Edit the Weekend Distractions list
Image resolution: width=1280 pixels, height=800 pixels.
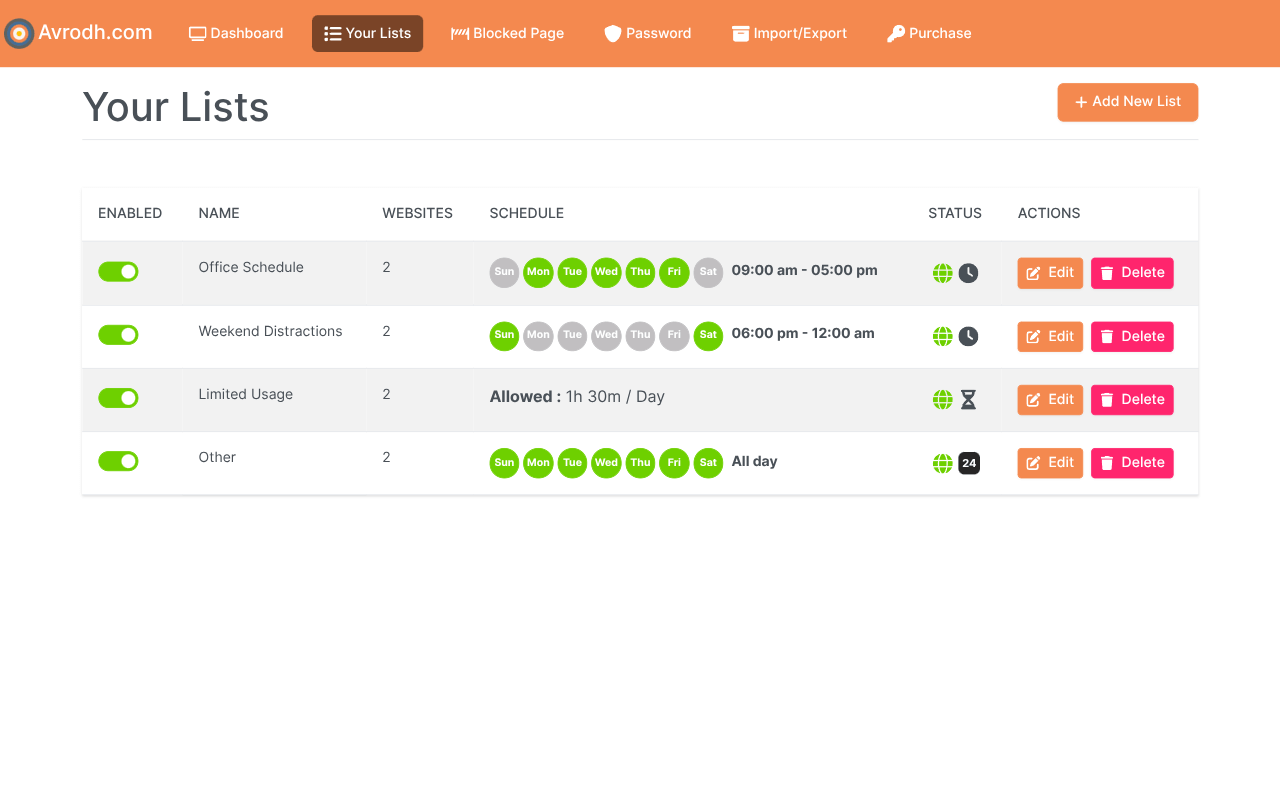[x=1050, y=336]
